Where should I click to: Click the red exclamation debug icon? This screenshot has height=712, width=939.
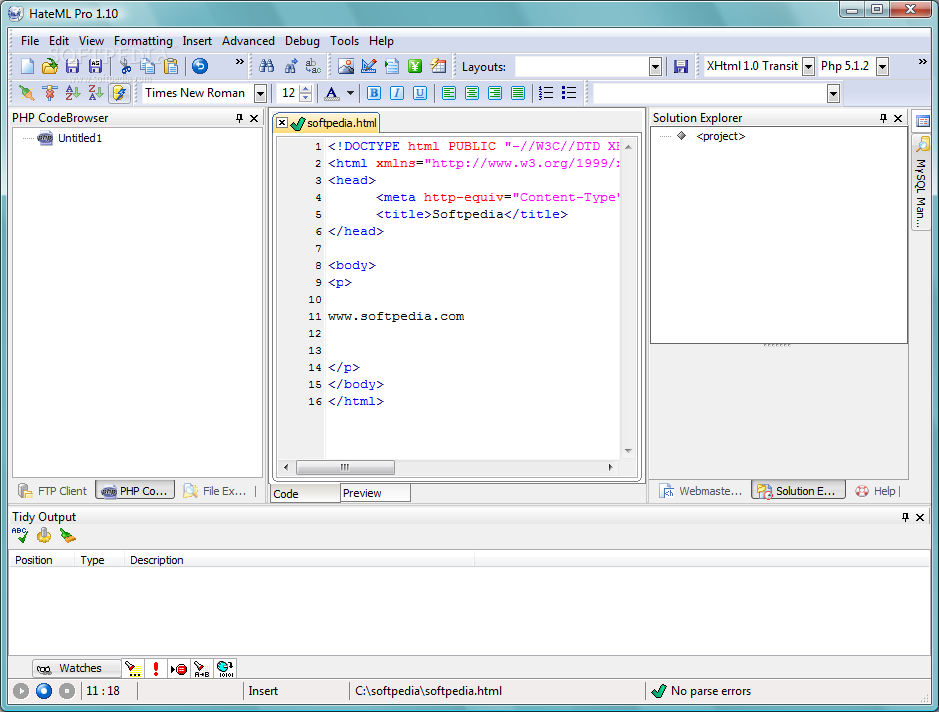(156, 668)
